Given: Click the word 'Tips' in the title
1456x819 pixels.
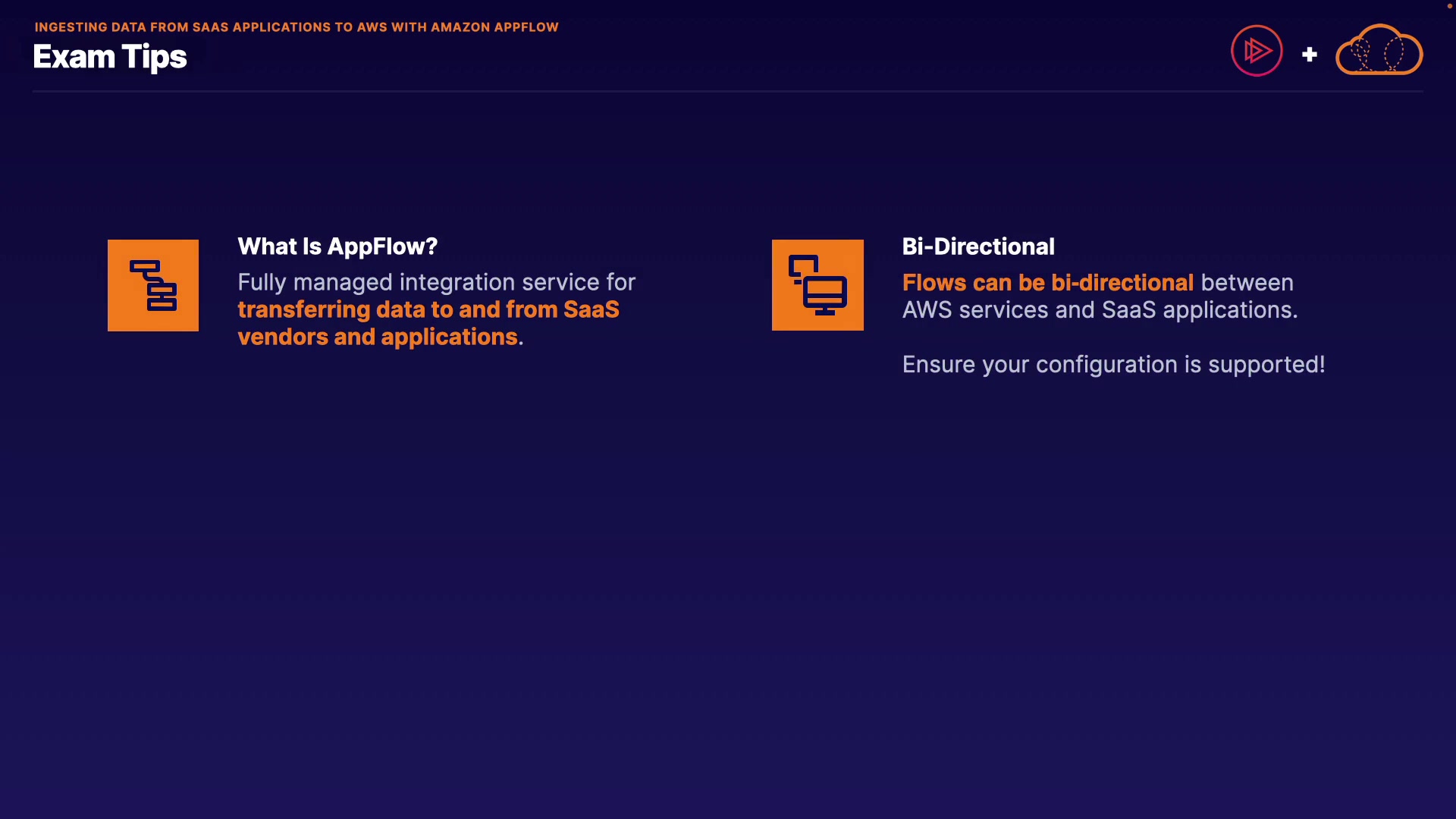Looking at the screenshot, I should 154,57.
